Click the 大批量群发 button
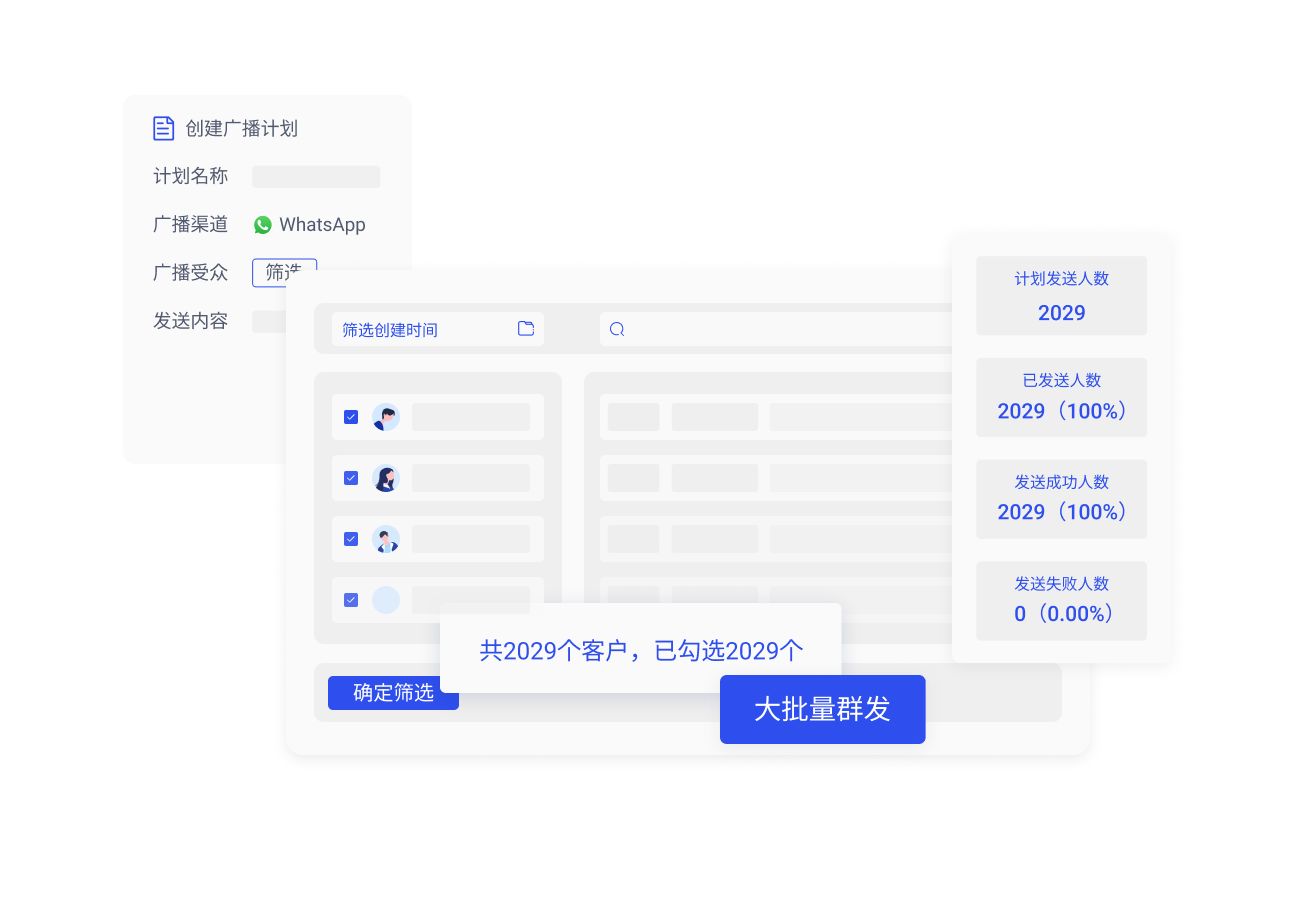This screenshot has width=1289, height=913. [x=822, y=709]
